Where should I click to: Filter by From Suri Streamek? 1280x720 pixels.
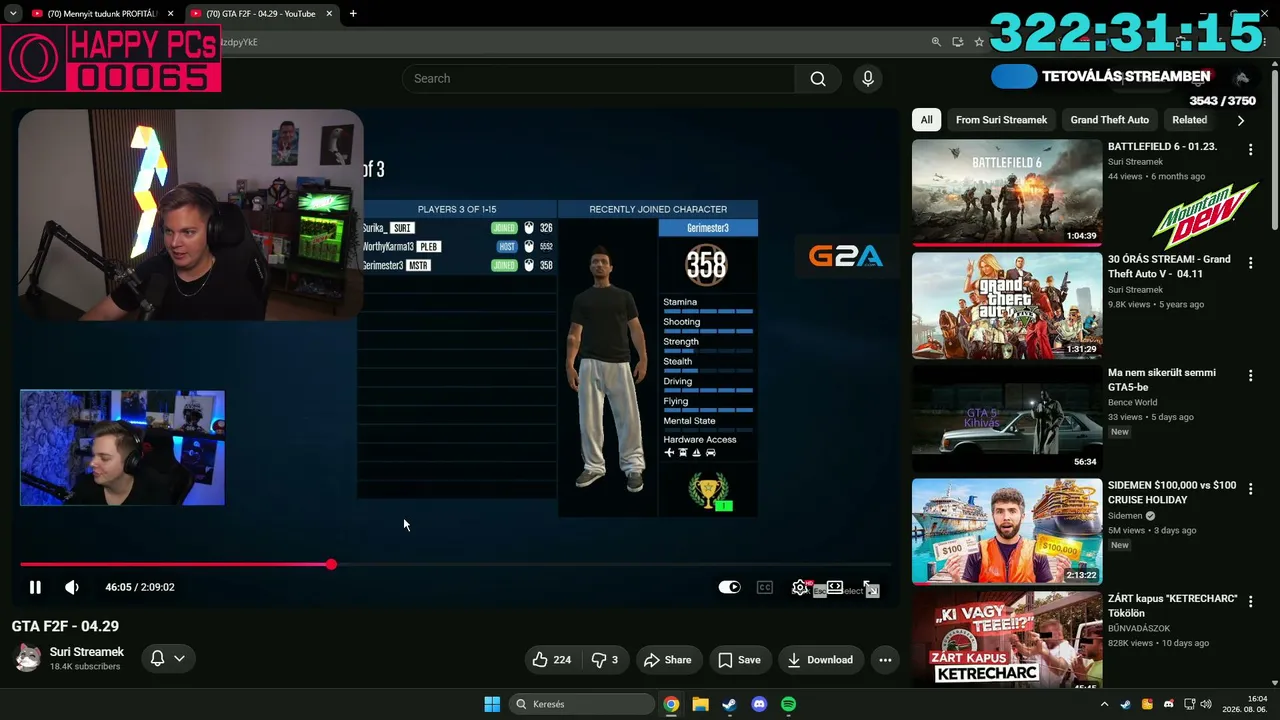pyautogui.click(x=1001, y=120)
